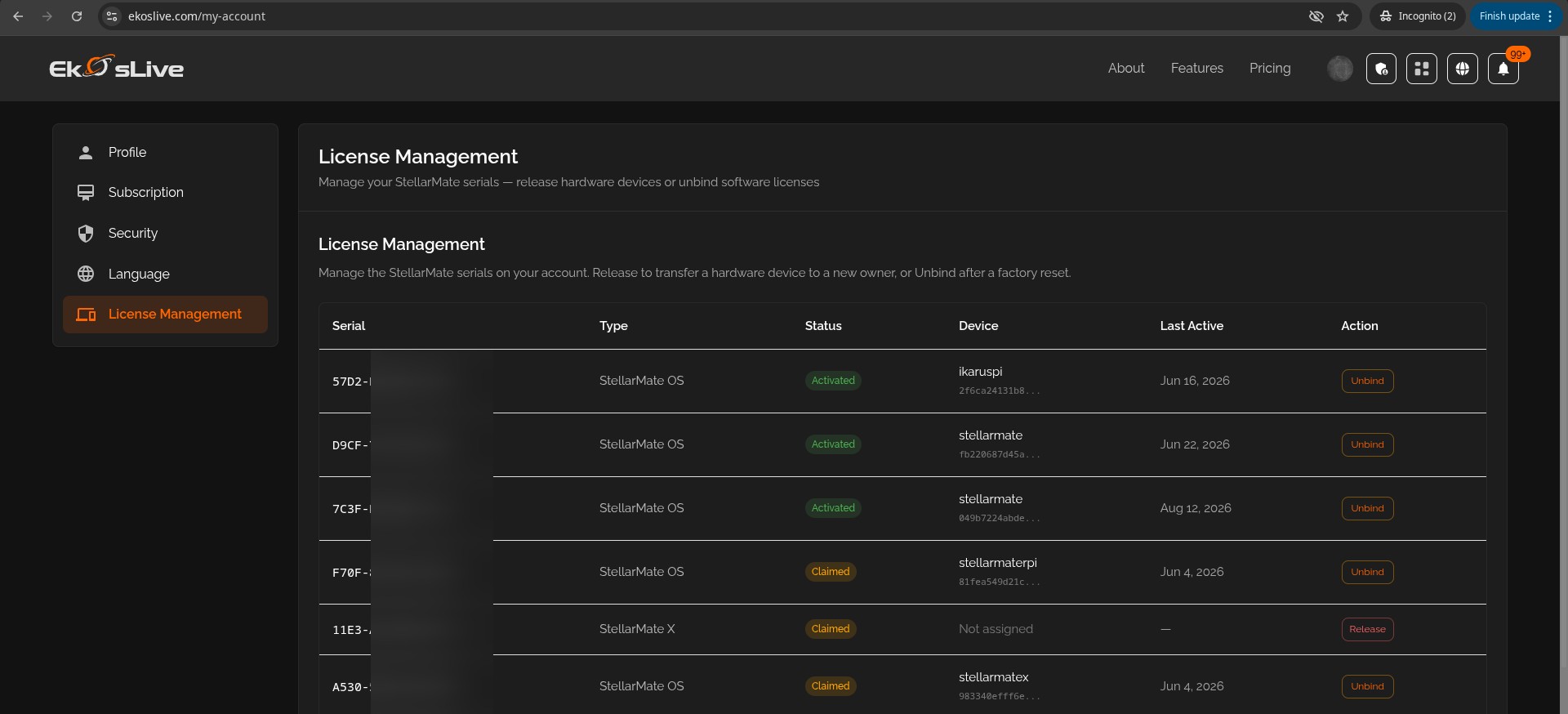Click the crossed-eye tracking protection icon

pos(1316,16)
